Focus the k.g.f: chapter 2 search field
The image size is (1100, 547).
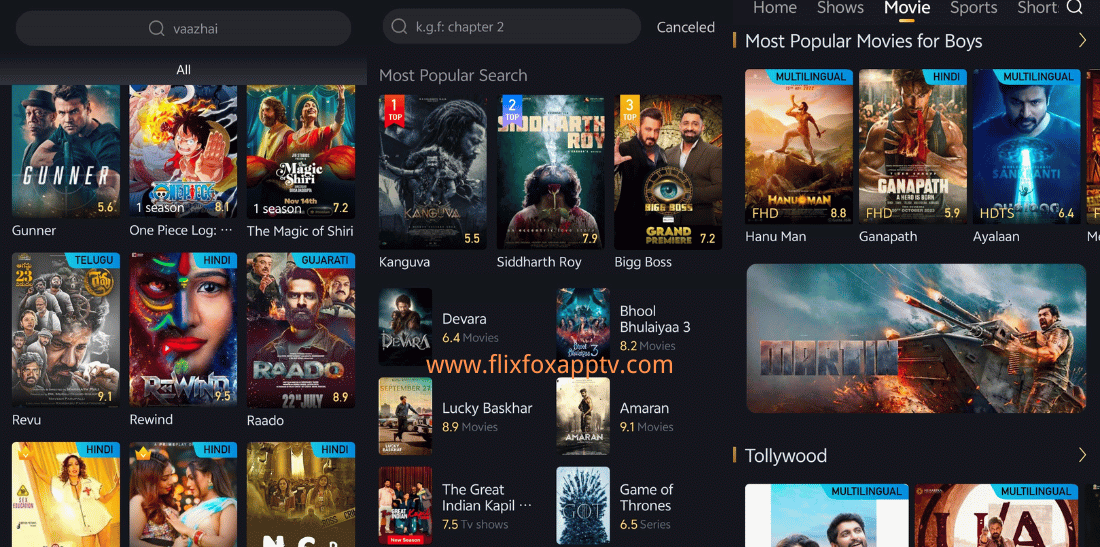tap(511, 27)
